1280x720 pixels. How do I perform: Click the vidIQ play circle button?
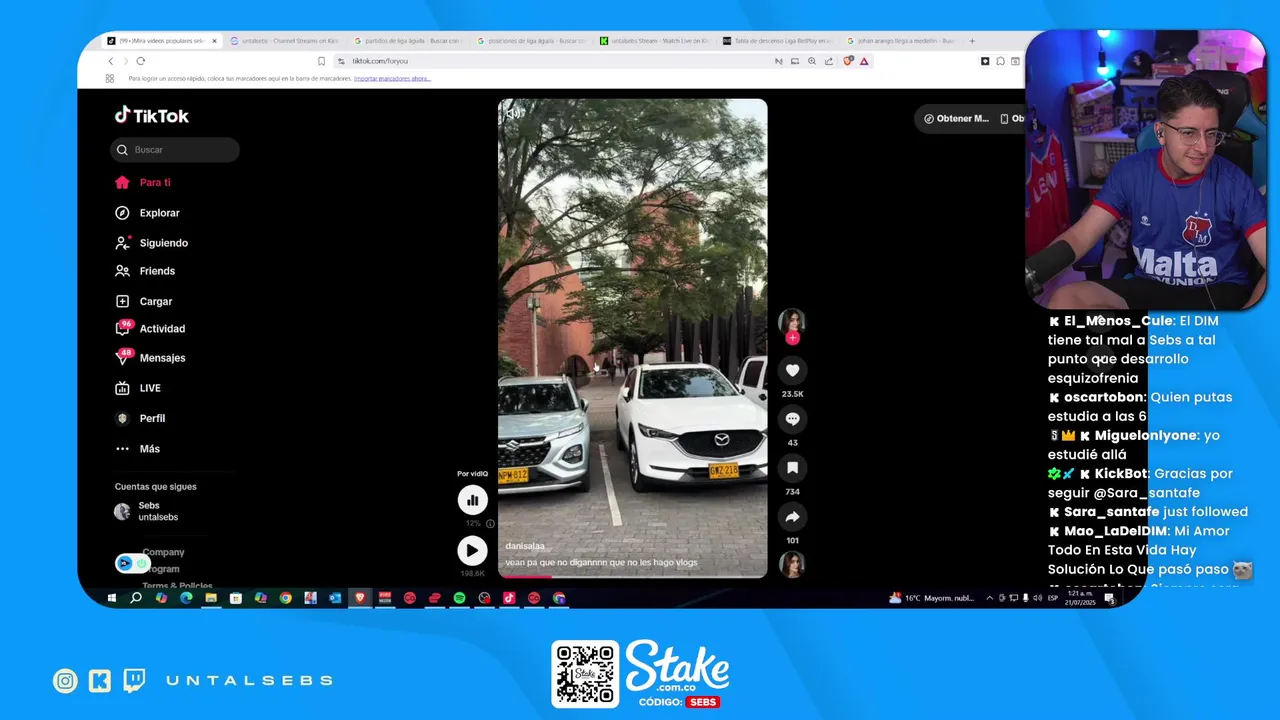pyautogui.click(x=472, y=550)
